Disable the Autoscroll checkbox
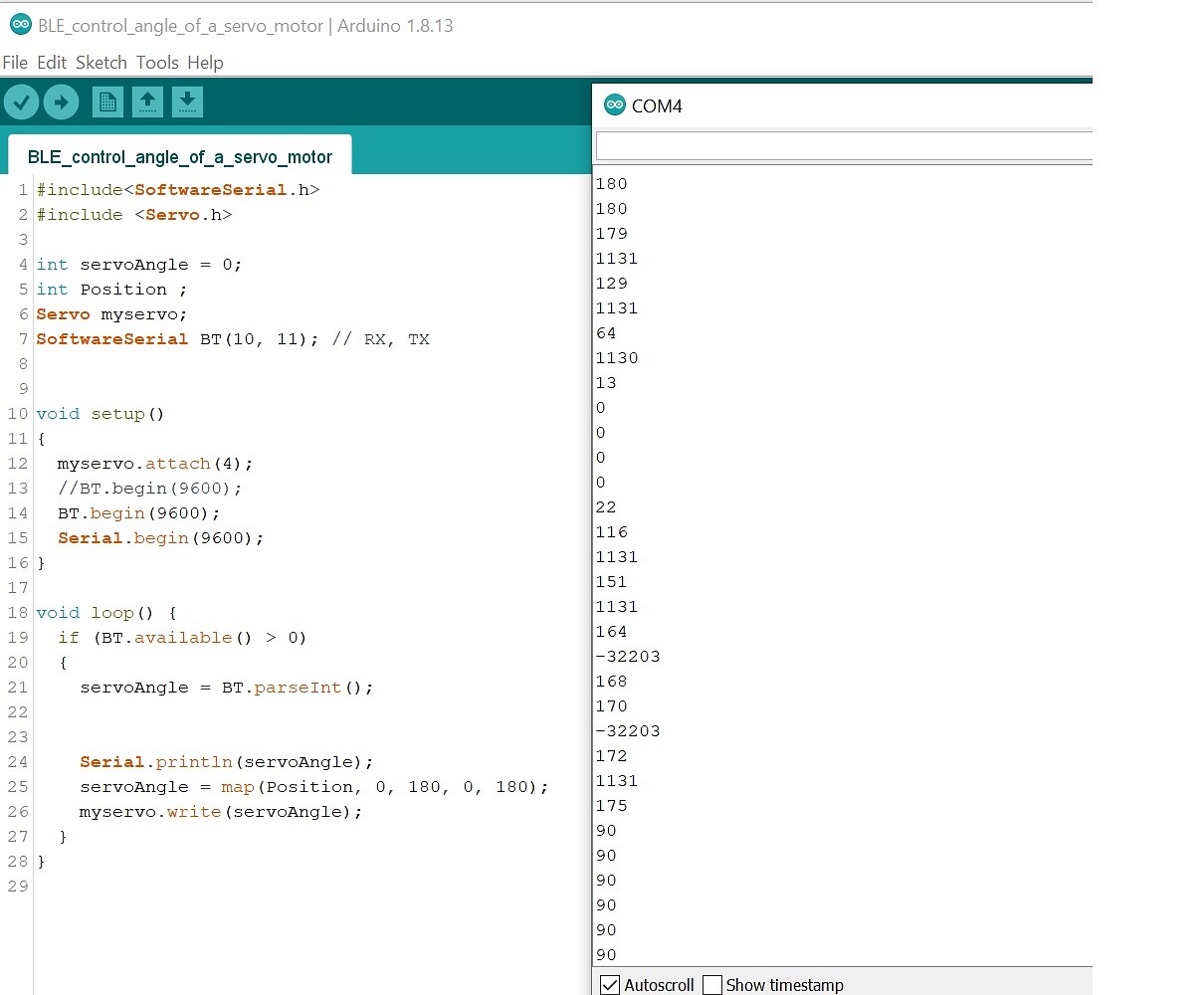The width and height of the screenshot is (1204, 995). click(x=609, y=985)
